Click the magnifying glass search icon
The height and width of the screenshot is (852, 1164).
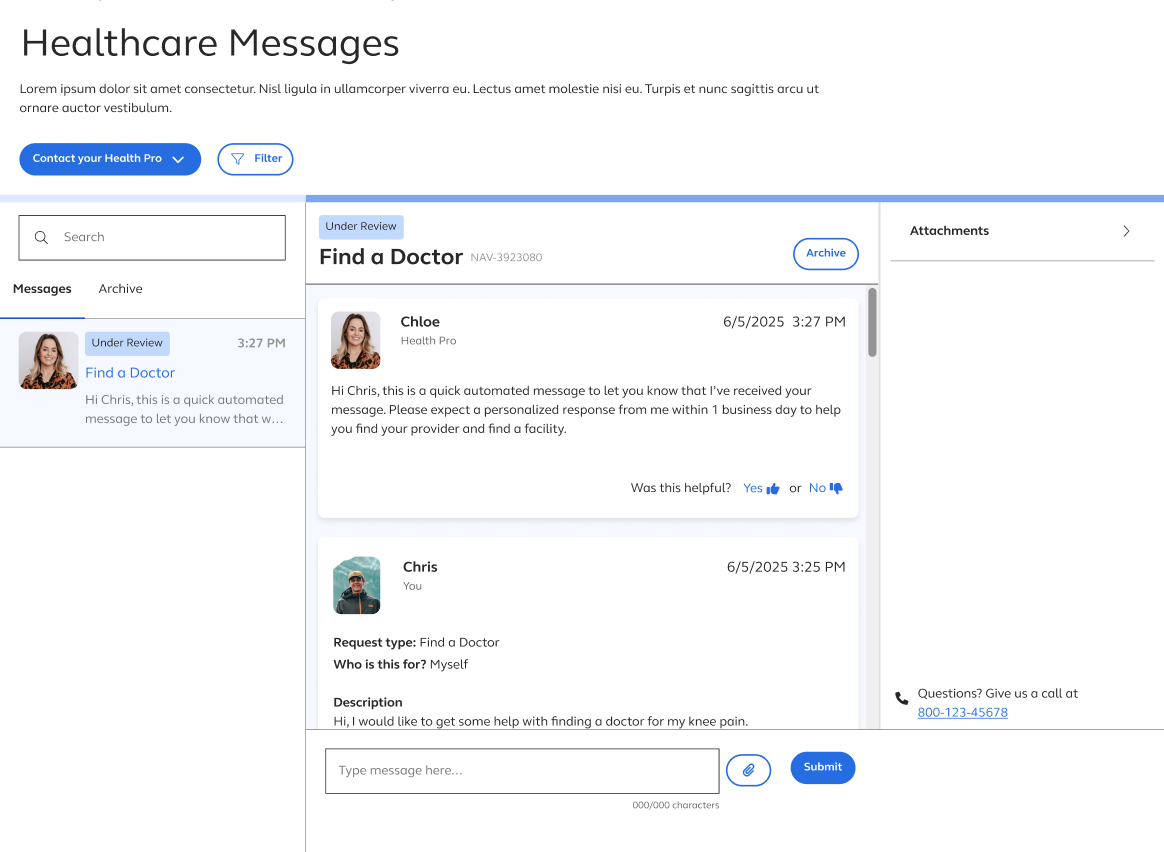pos(41,238)
